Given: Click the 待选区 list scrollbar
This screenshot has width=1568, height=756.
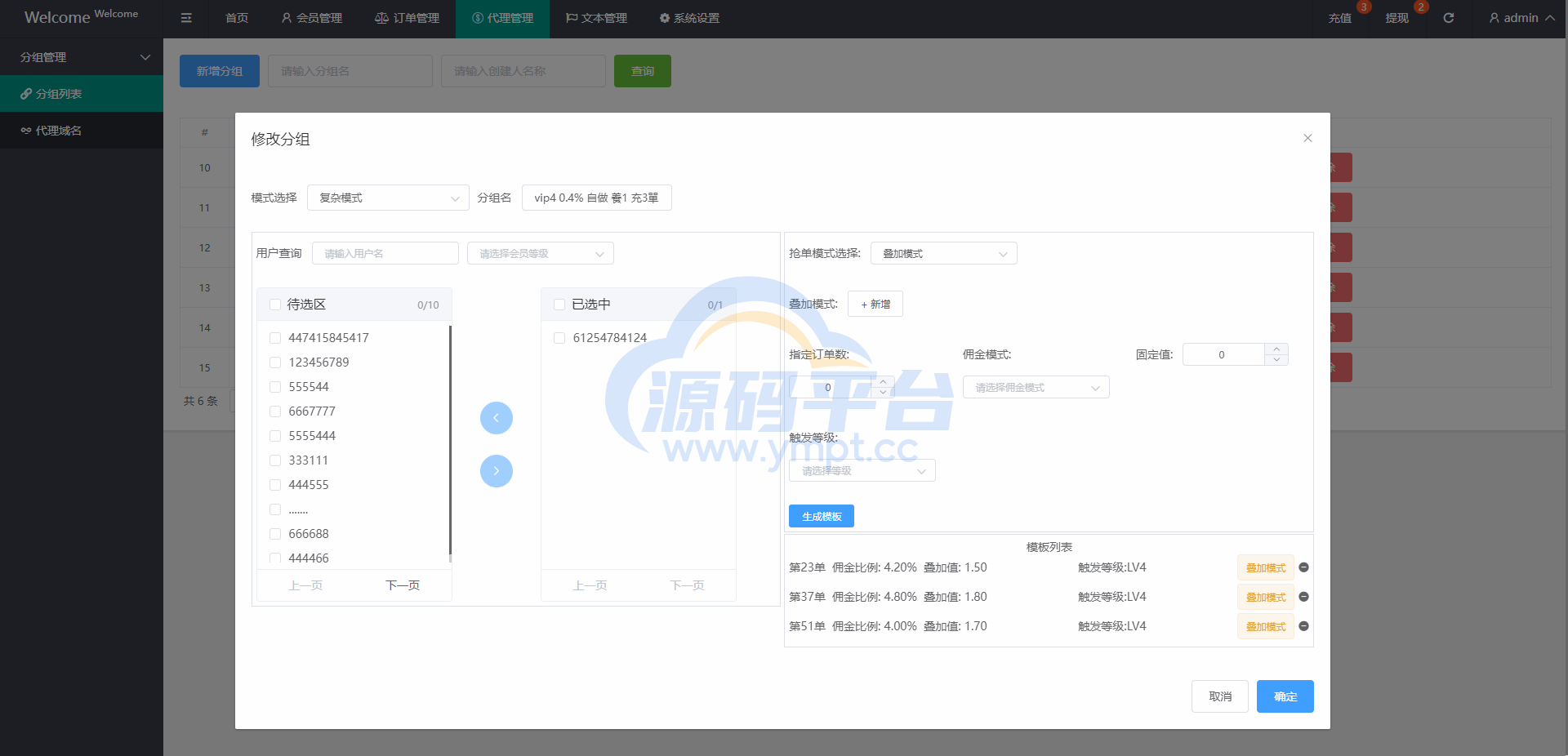Looking at the screenshot, I should [x=450, y=441].
